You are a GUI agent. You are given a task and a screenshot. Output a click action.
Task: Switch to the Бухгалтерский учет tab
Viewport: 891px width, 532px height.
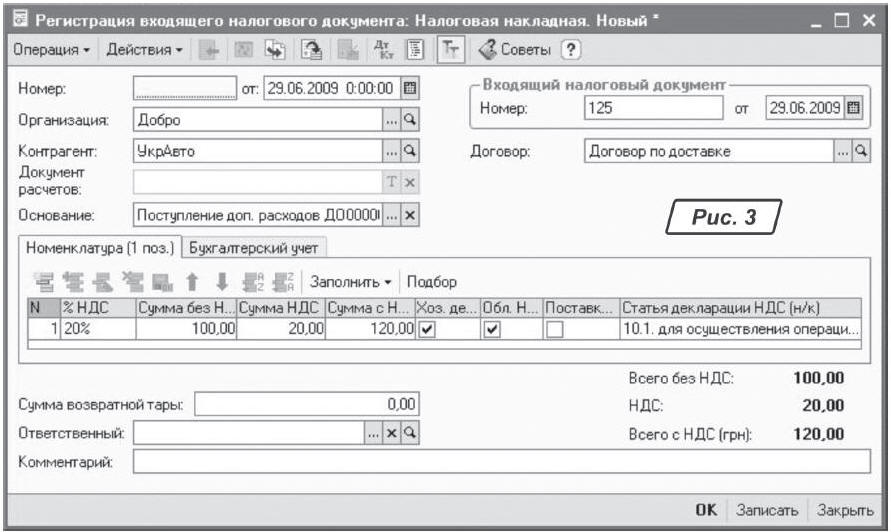[x=255, y=247]
